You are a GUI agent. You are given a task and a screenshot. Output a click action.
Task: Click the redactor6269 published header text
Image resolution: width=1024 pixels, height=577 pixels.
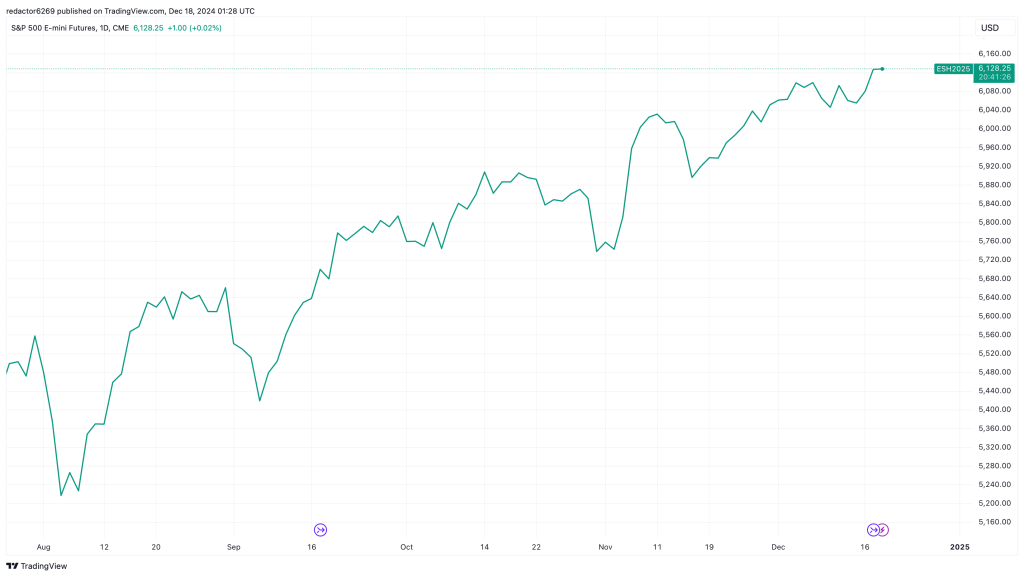pyautogui.click(x=130, y=11)
